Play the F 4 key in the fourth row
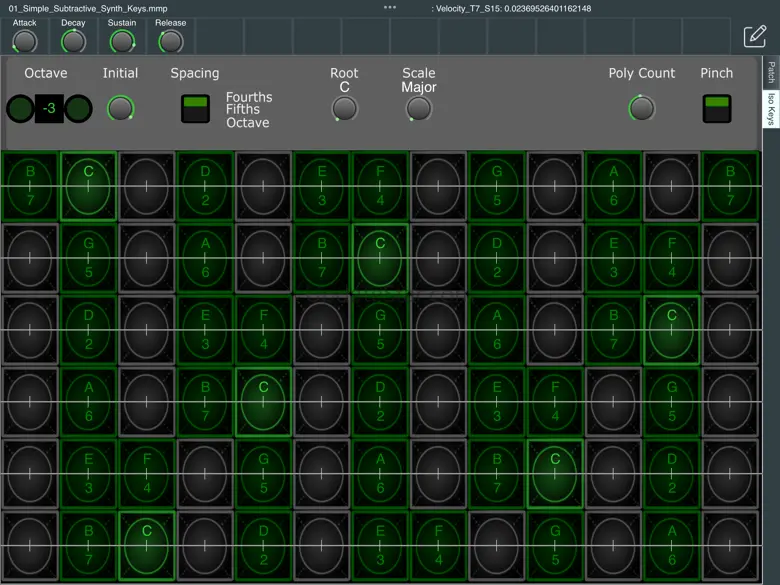780x585 pixels. (555, 402)
